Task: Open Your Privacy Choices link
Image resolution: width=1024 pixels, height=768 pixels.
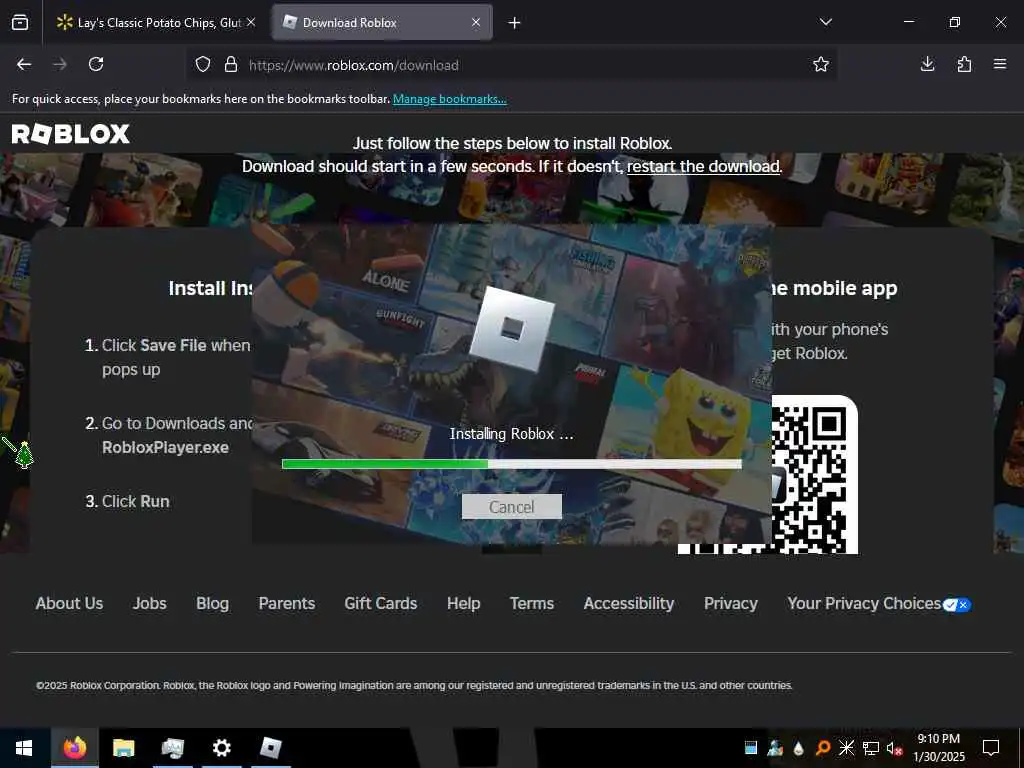Action: (864, 603)
